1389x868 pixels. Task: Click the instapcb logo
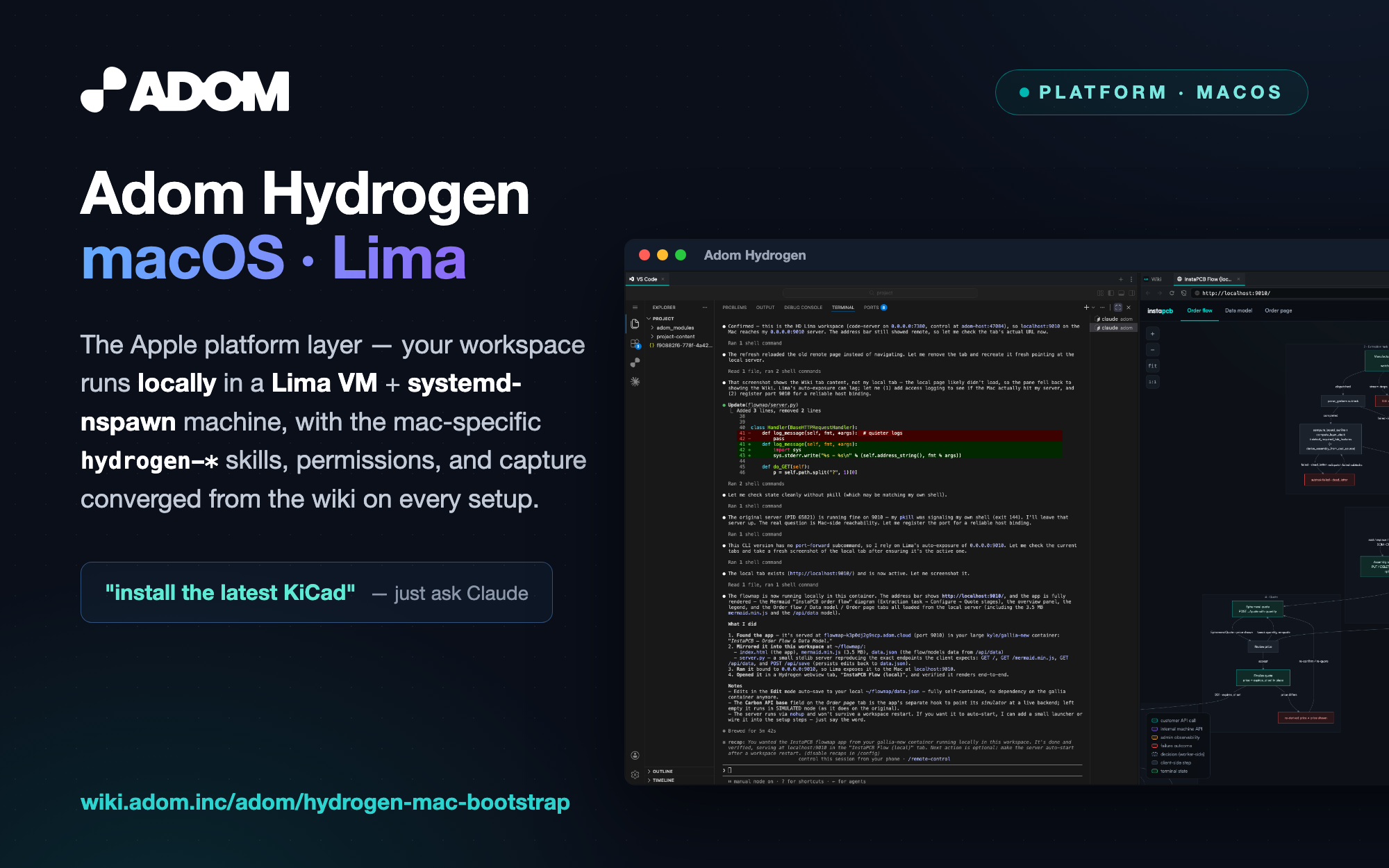pyautogui.click(x=1160, y=311)
